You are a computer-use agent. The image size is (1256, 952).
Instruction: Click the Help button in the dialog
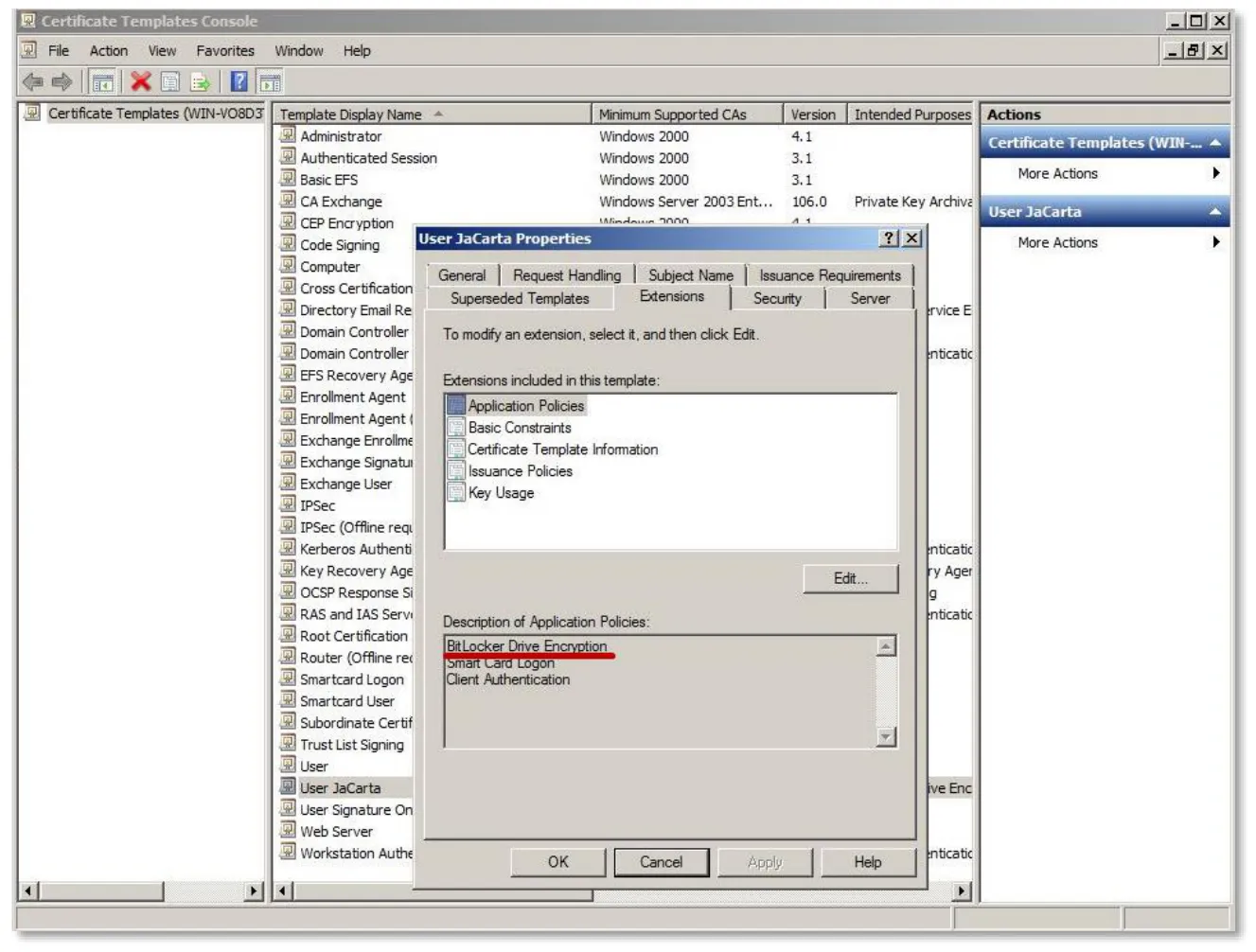(868, 862)
